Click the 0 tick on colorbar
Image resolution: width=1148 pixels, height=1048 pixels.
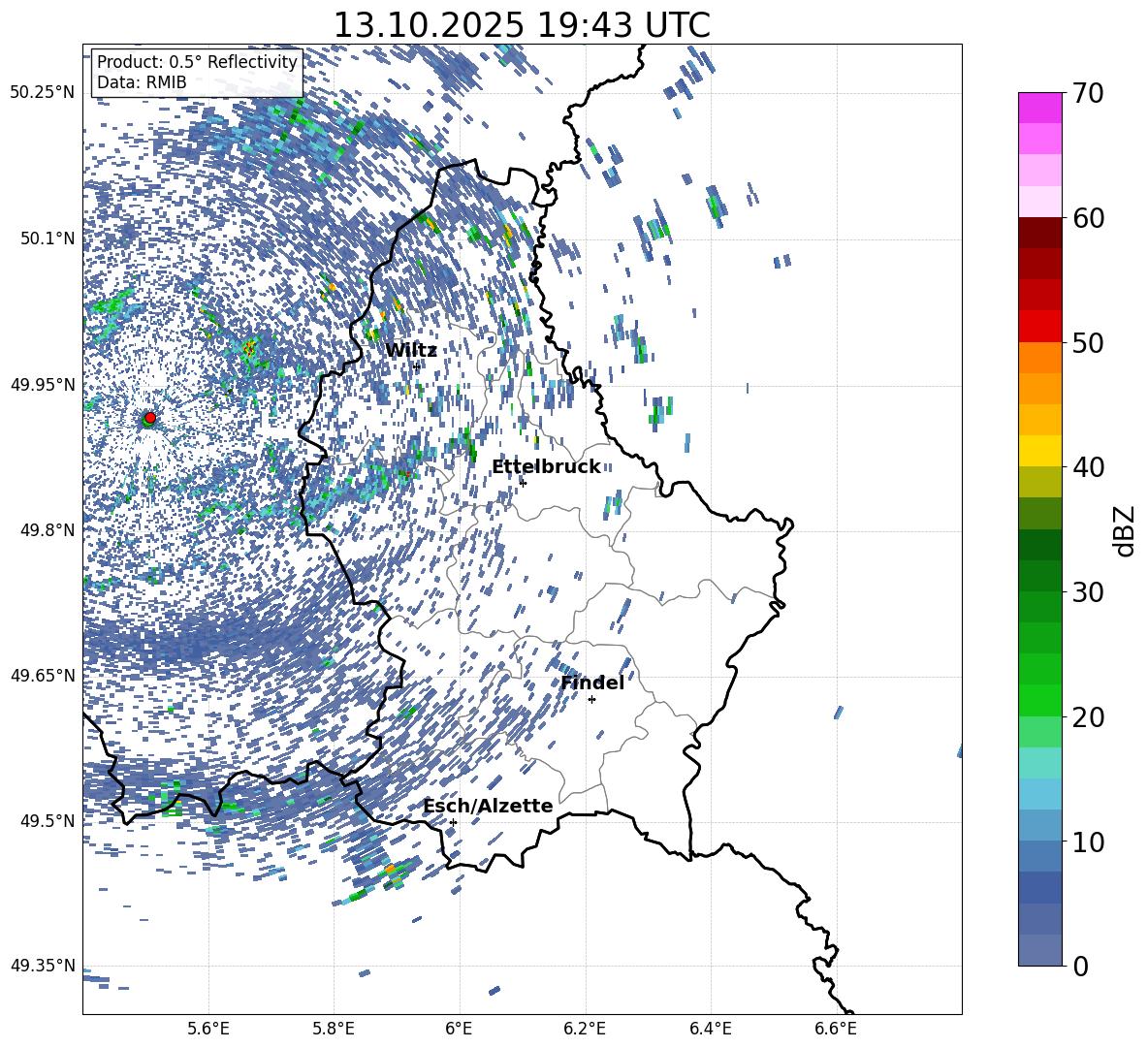(x=1080, y=966)
